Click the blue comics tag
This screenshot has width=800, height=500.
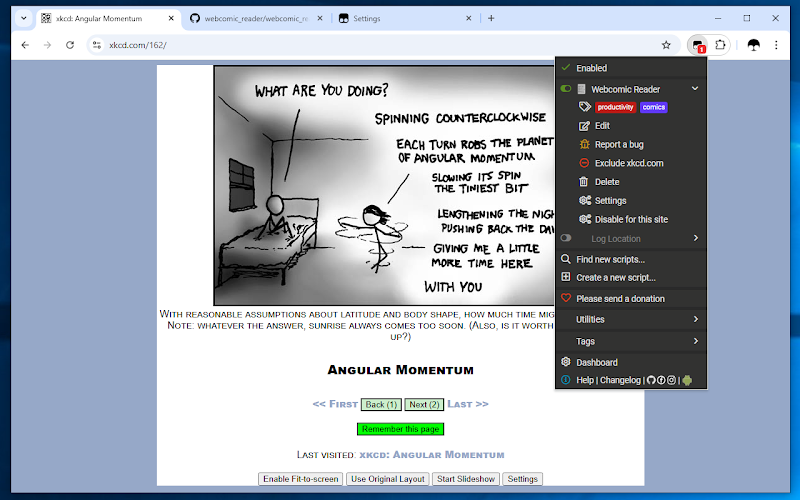[654, 107]
